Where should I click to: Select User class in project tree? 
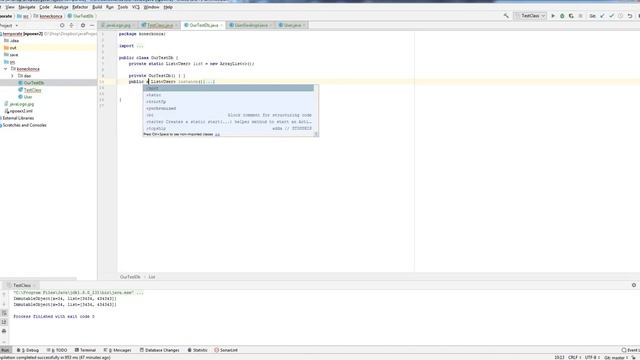tap(25, 97)
